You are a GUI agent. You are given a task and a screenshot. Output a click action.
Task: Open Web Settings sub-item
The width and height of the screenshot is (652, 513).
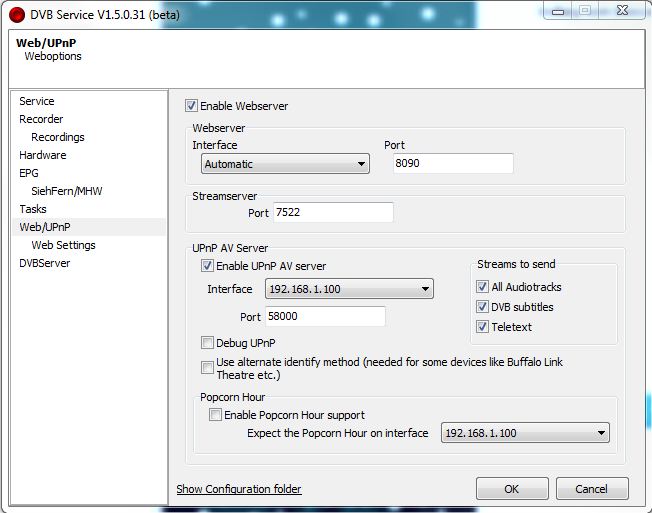point(63,245)
